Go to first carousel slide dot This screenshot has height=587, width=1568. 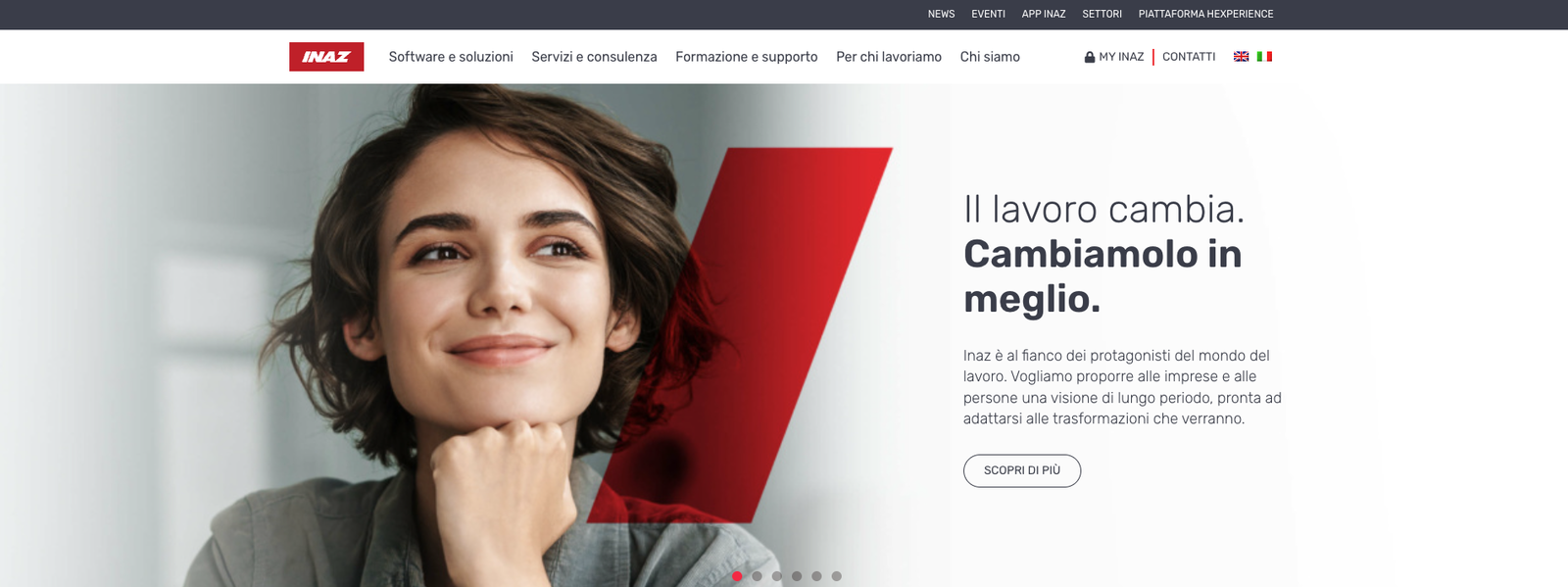pos(737,576)
